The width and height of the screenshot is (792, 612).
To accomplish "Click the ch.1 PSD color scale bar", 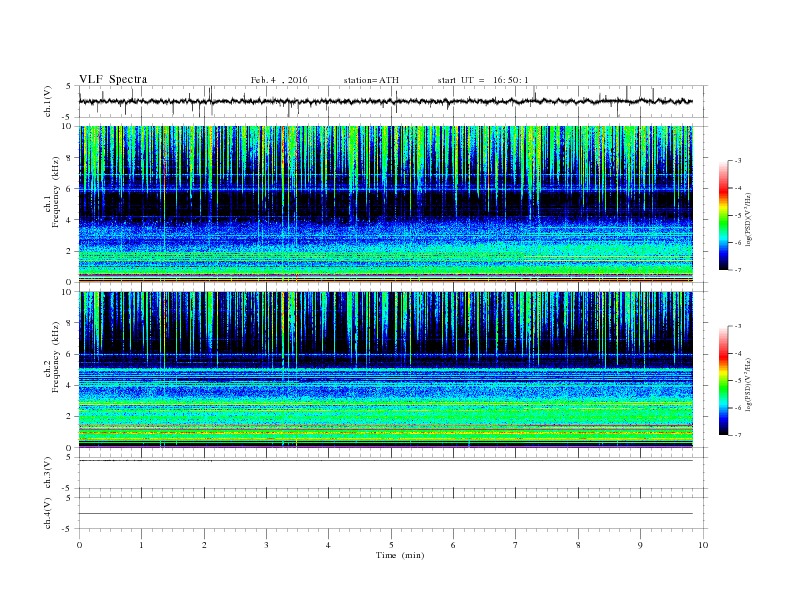I will [x=723, y=215].
